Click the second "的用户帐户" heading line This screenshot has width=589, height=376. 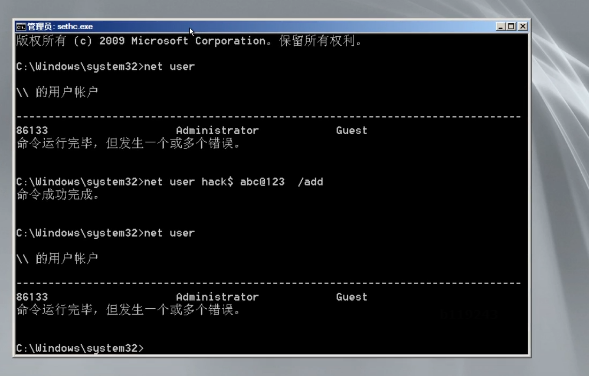coord(57,258)
